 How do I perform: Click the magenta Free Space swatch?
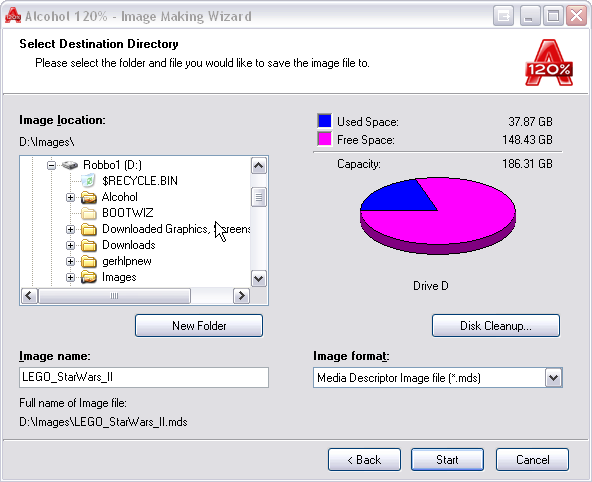click(325, 139)
